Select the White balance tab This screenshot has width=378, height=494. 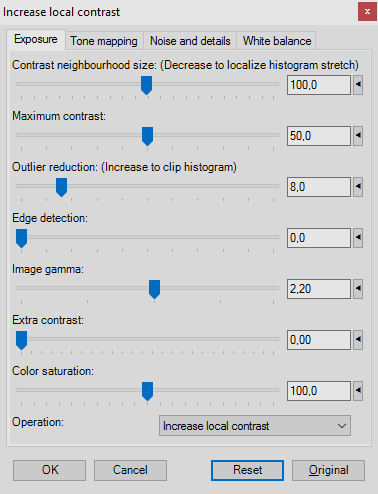pyautogui.click(x=277, y=41)
